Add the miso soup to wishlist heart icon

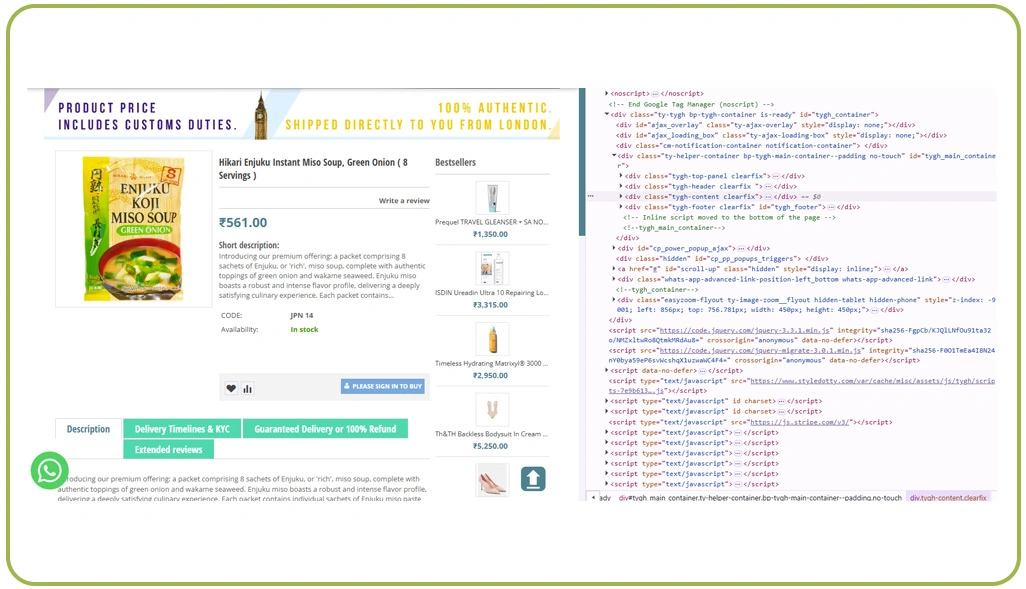click(x=232, y=386)
